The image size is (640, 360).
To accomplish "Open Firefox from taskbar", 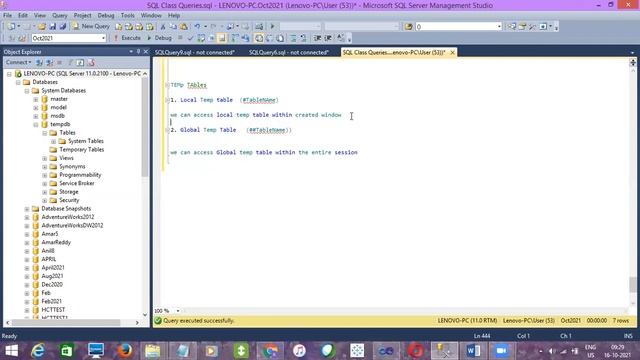I will (125, 351).
